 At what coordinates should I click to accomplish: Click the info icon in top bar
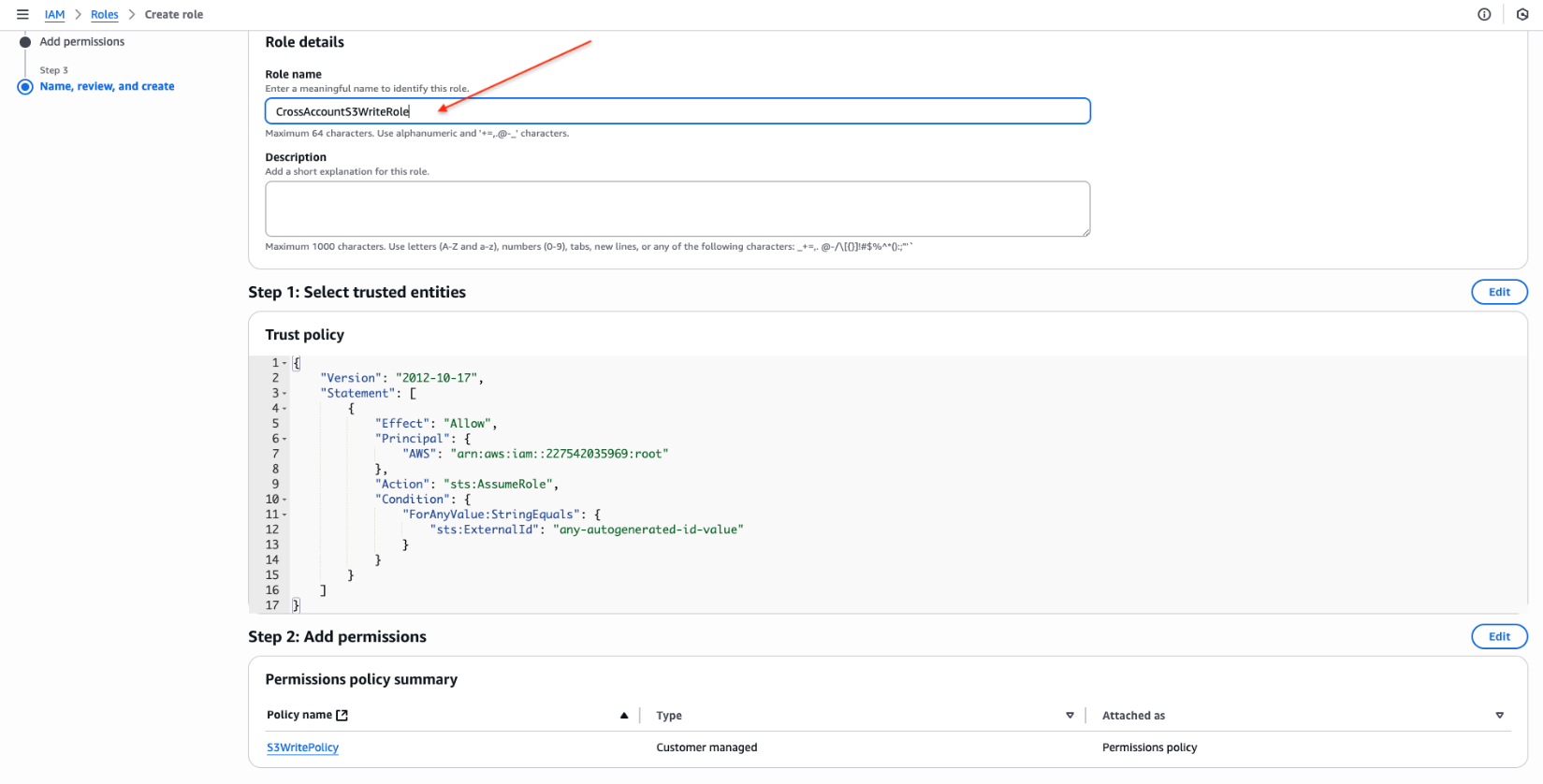[1484, 14]
